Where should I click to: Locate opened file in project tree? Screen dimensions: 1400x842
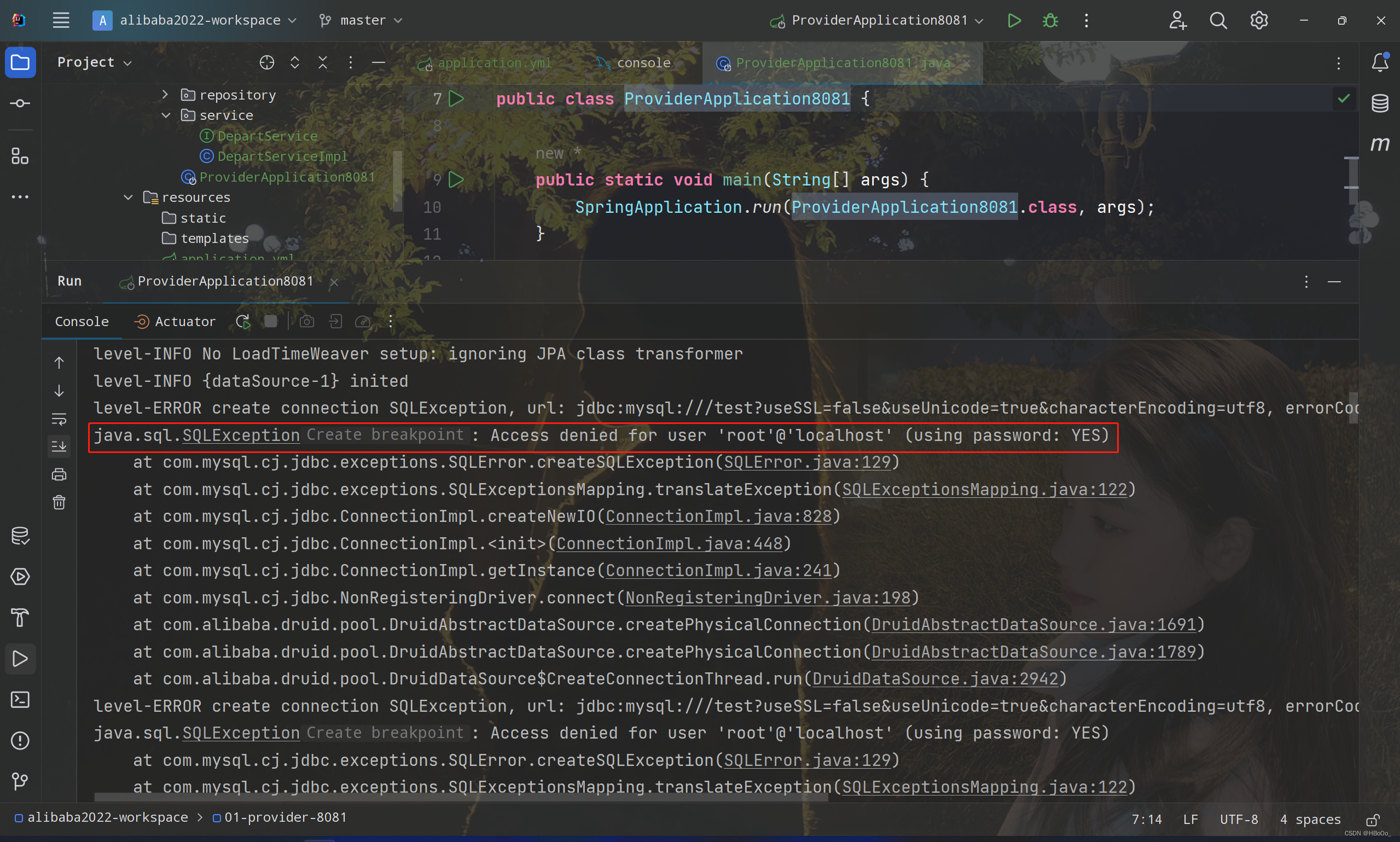tap(266, 62)
